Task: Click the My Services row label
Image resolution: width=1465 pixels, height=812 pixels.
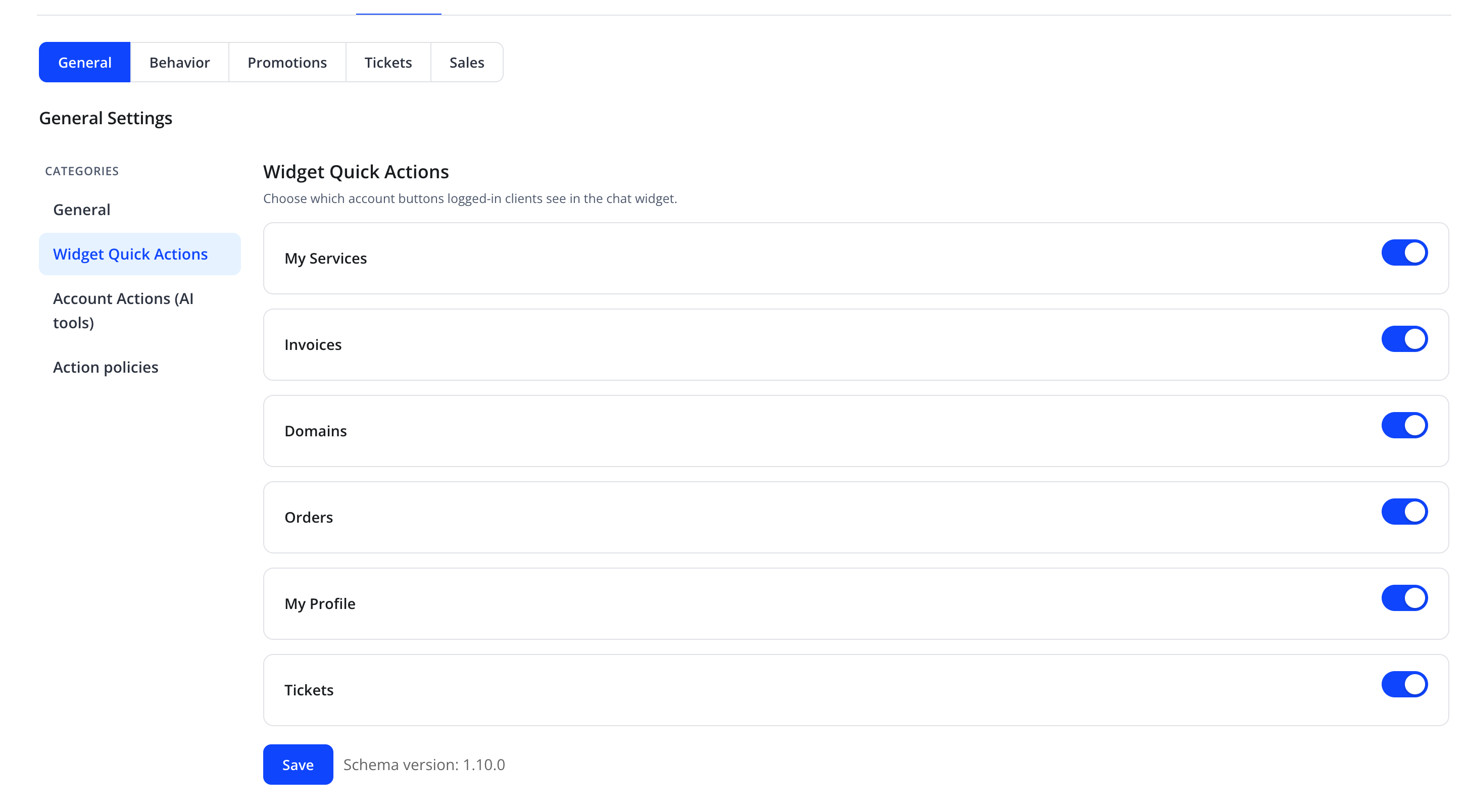Action: (x=326, y=259)
